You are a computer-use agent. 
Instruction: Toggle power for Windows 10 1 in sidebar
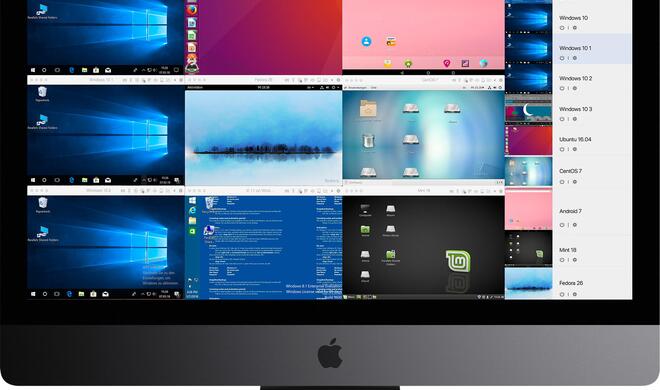click(562, 58)
